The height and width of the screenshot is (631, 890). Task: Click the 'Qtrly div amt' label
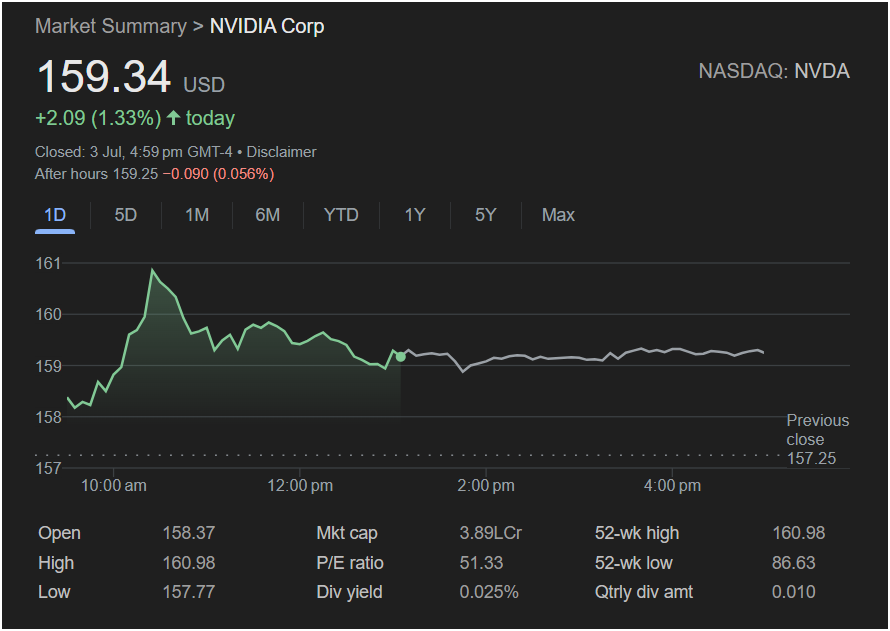644,592
